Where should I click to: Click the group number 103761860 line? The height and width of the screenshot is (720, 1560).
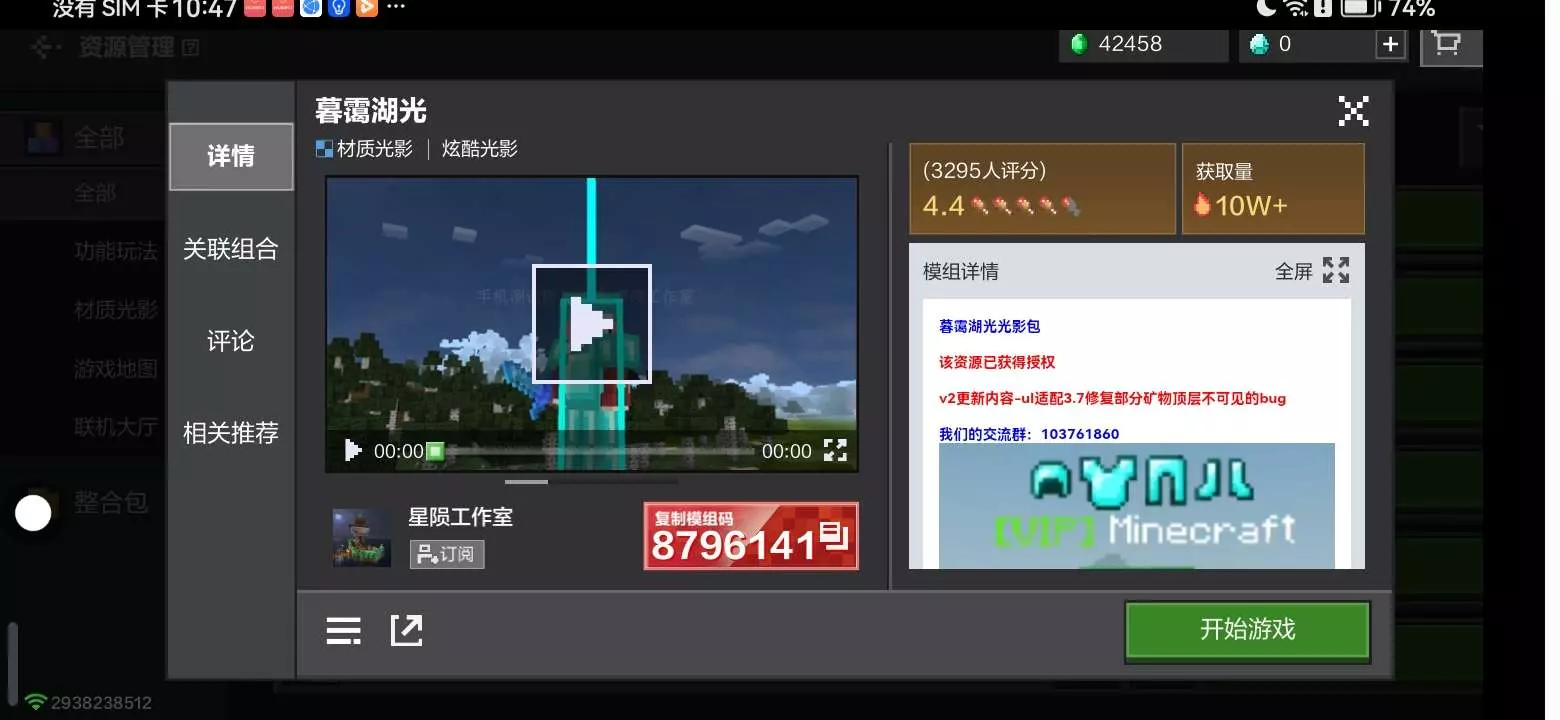[1029, 434]
